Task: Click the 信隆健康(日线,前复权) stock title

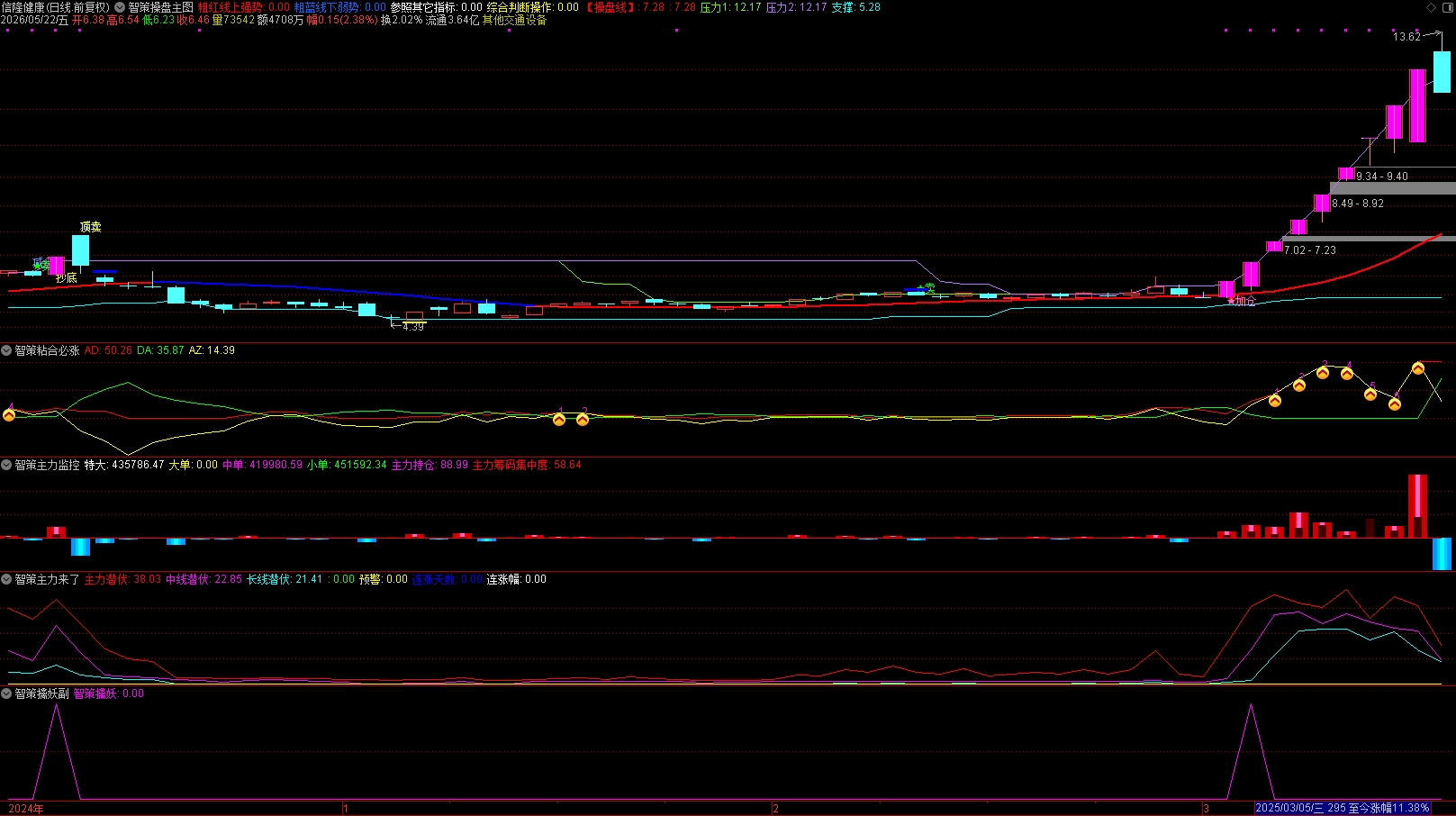Action: [x=56, y=7]
